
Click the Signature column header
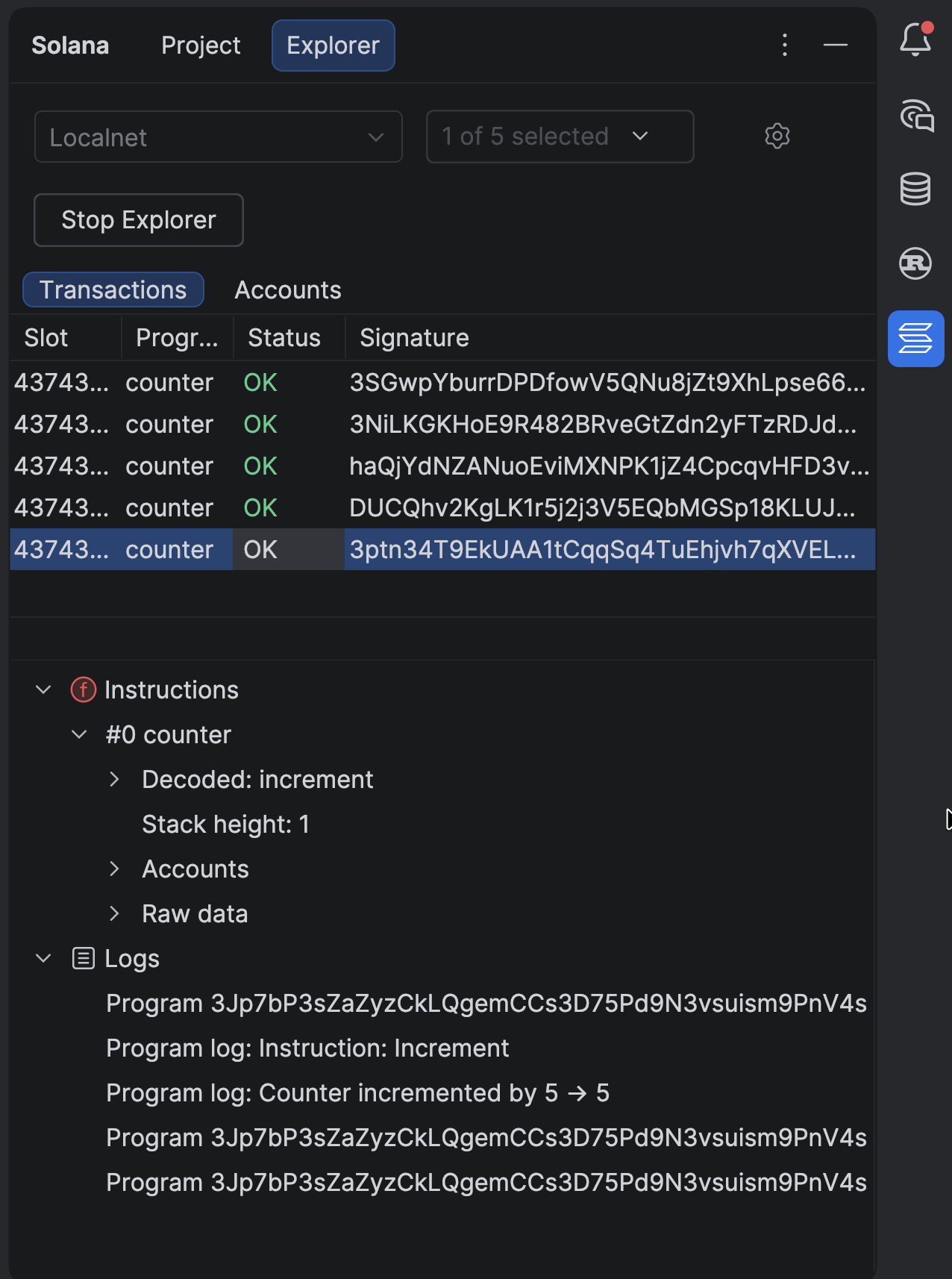click(x=610, y=338)
